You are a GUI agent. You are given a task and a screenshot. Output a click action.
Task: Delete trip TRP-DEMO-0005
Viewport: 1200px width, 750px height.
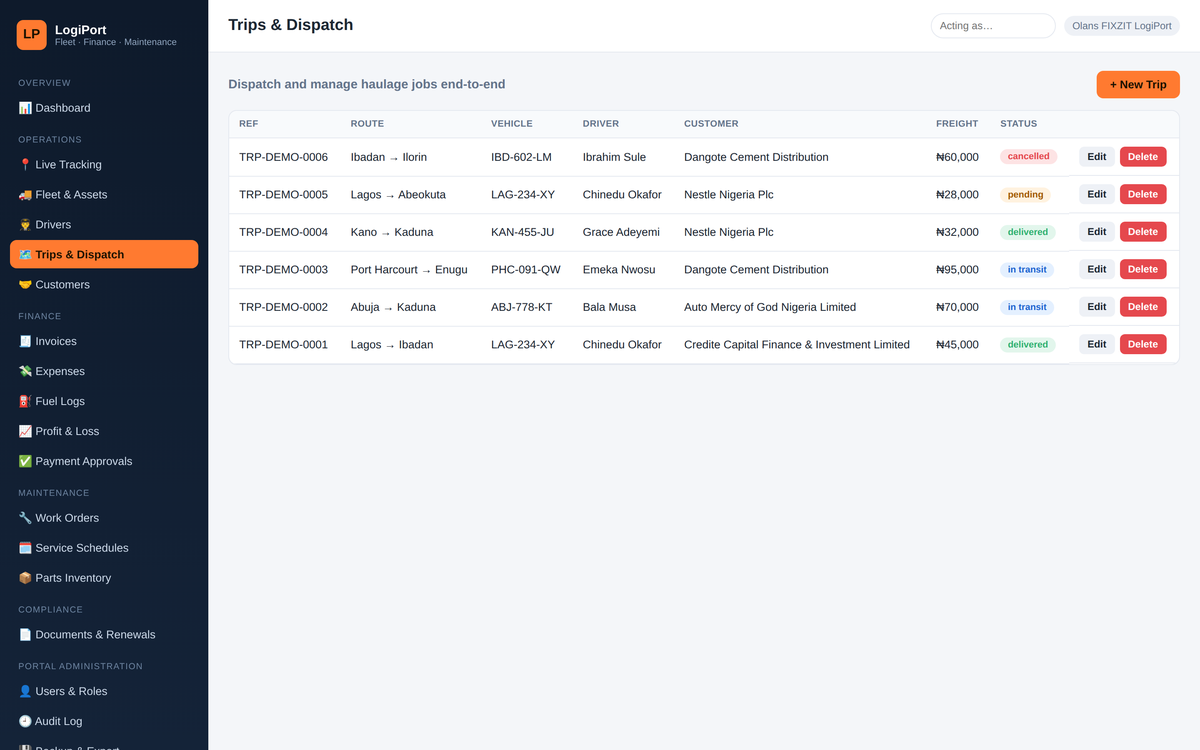pos(1143,194)
